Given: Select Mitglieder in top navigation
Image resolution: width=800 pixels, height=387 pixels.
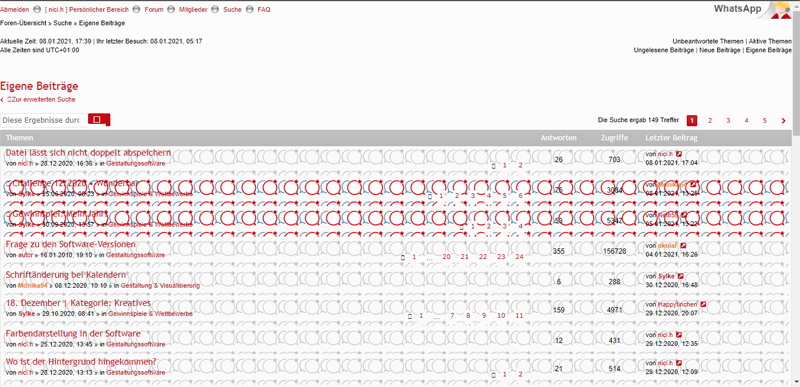Looking at the screenshot, I should pyautogui.click(x=193, y=10).
